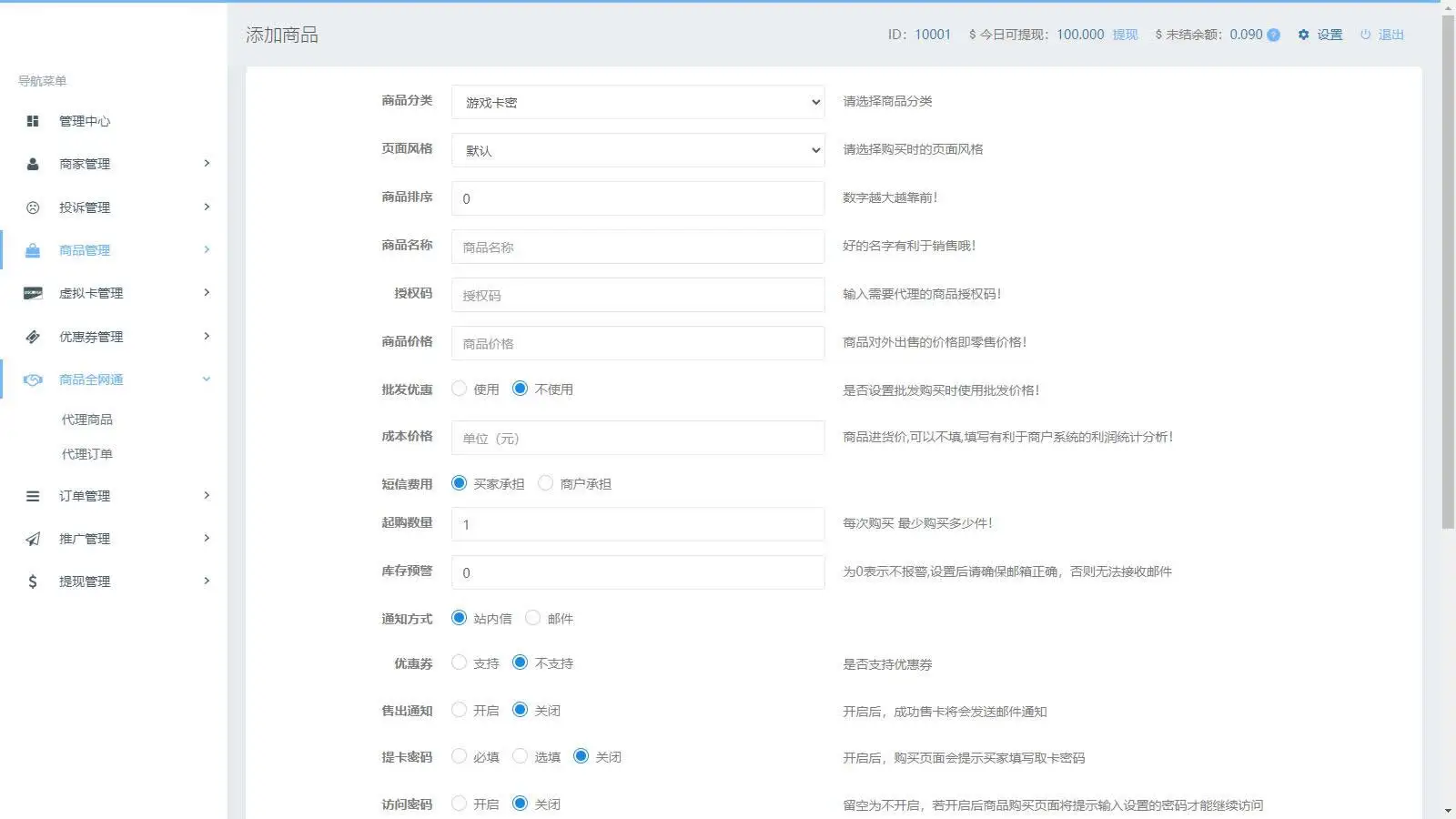Viewport: 1456px width, 819px height.
Task: Click inside the 商品名称 input field
Action: pos(637,247)
